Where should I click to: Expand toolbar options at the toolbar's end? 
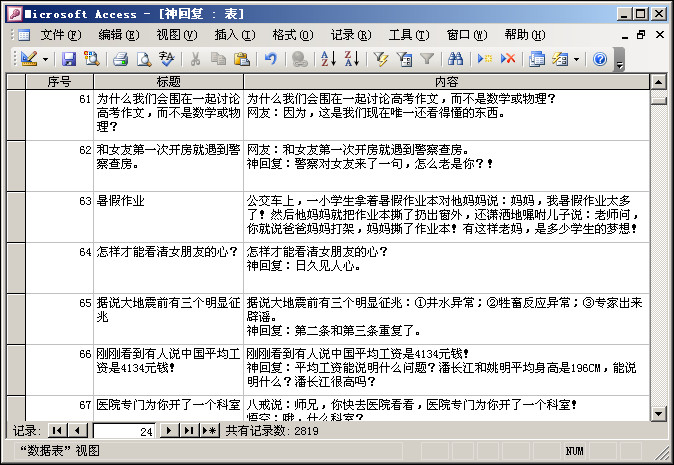pyautogui.click(x=619, y=59)
